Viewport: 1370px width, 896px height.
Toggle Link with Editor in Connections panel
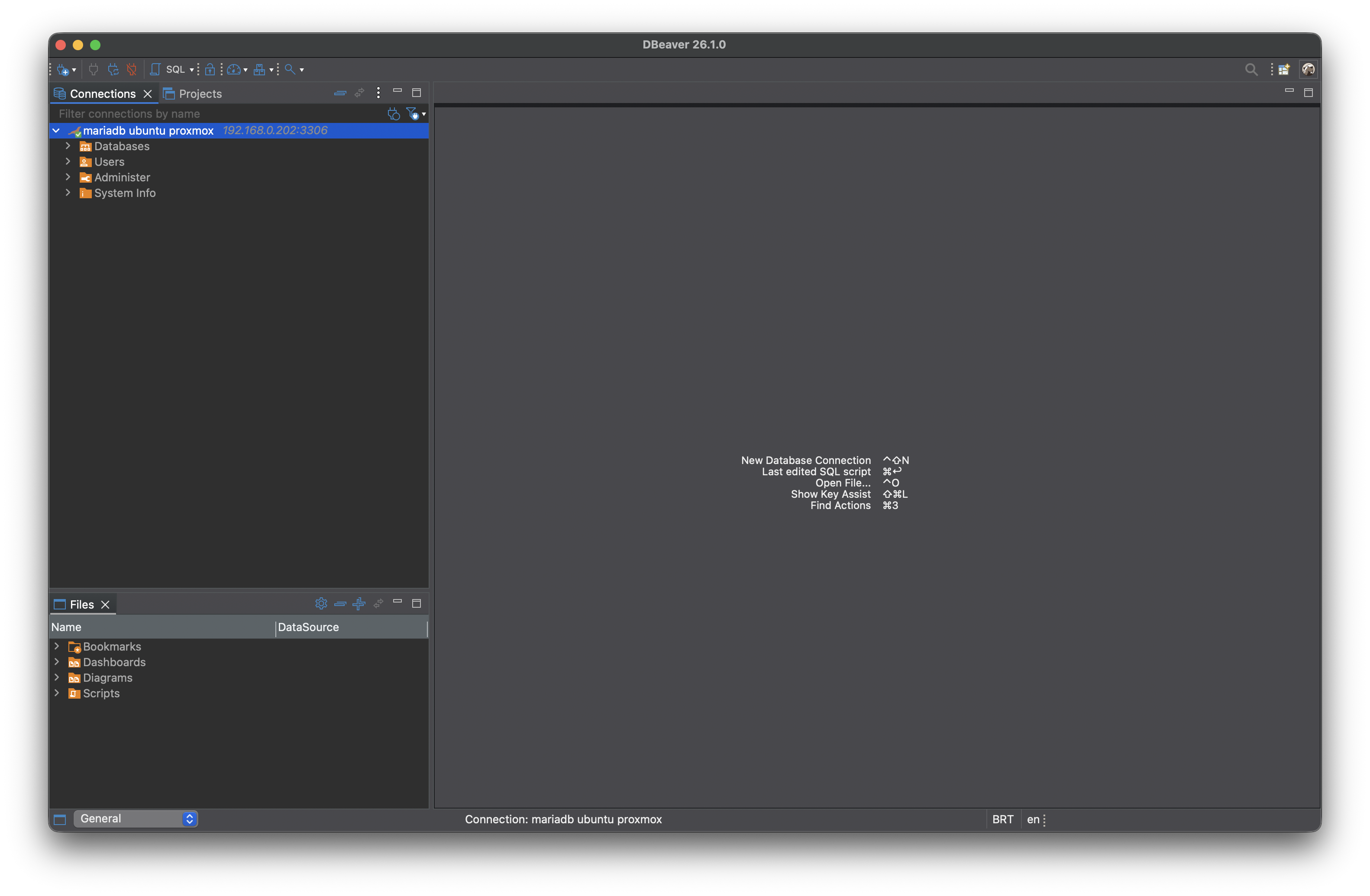click(x=360, y=93)
